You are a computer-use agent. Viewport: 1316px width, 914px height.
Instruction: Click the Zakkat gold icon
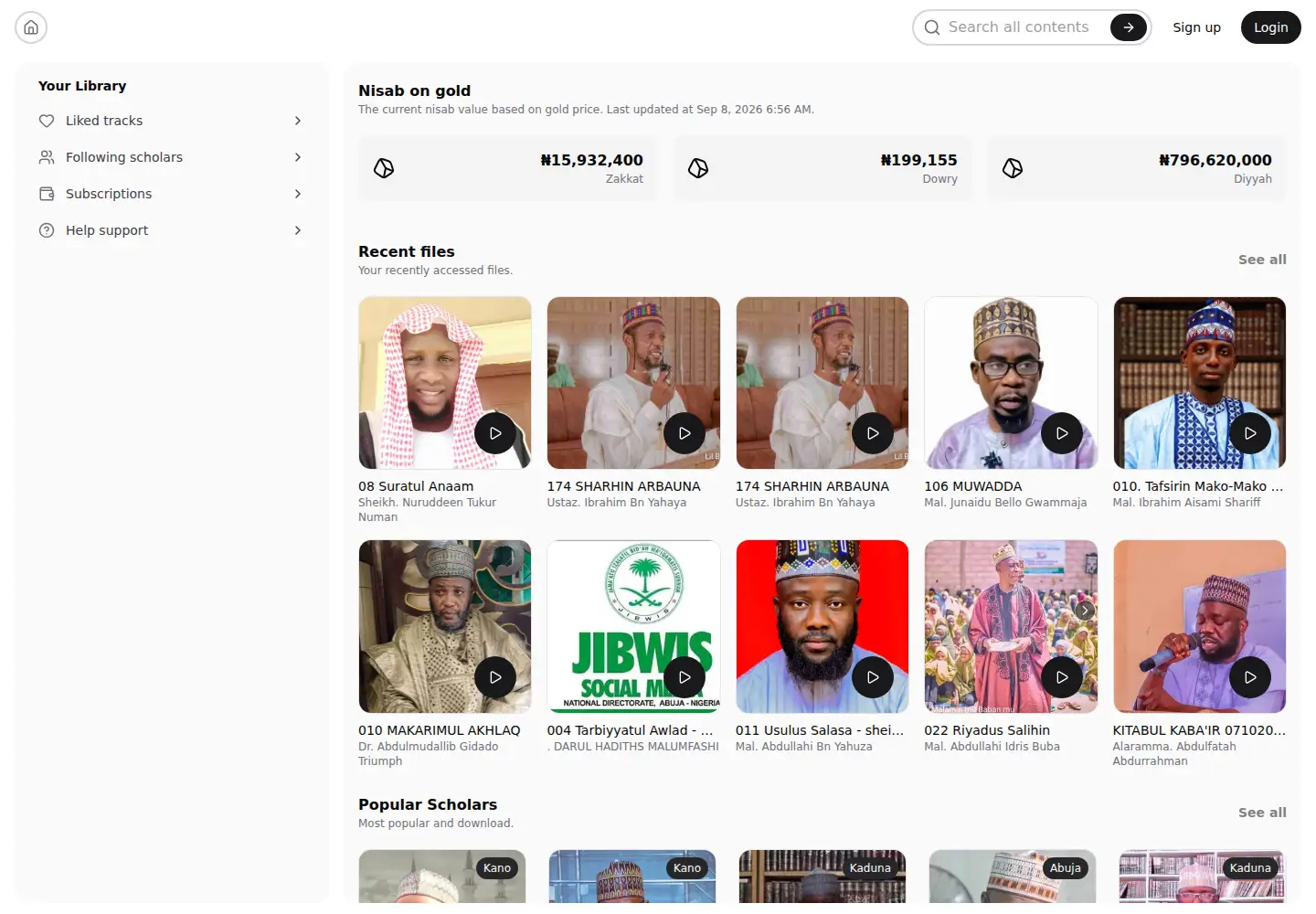click(384, 168)
